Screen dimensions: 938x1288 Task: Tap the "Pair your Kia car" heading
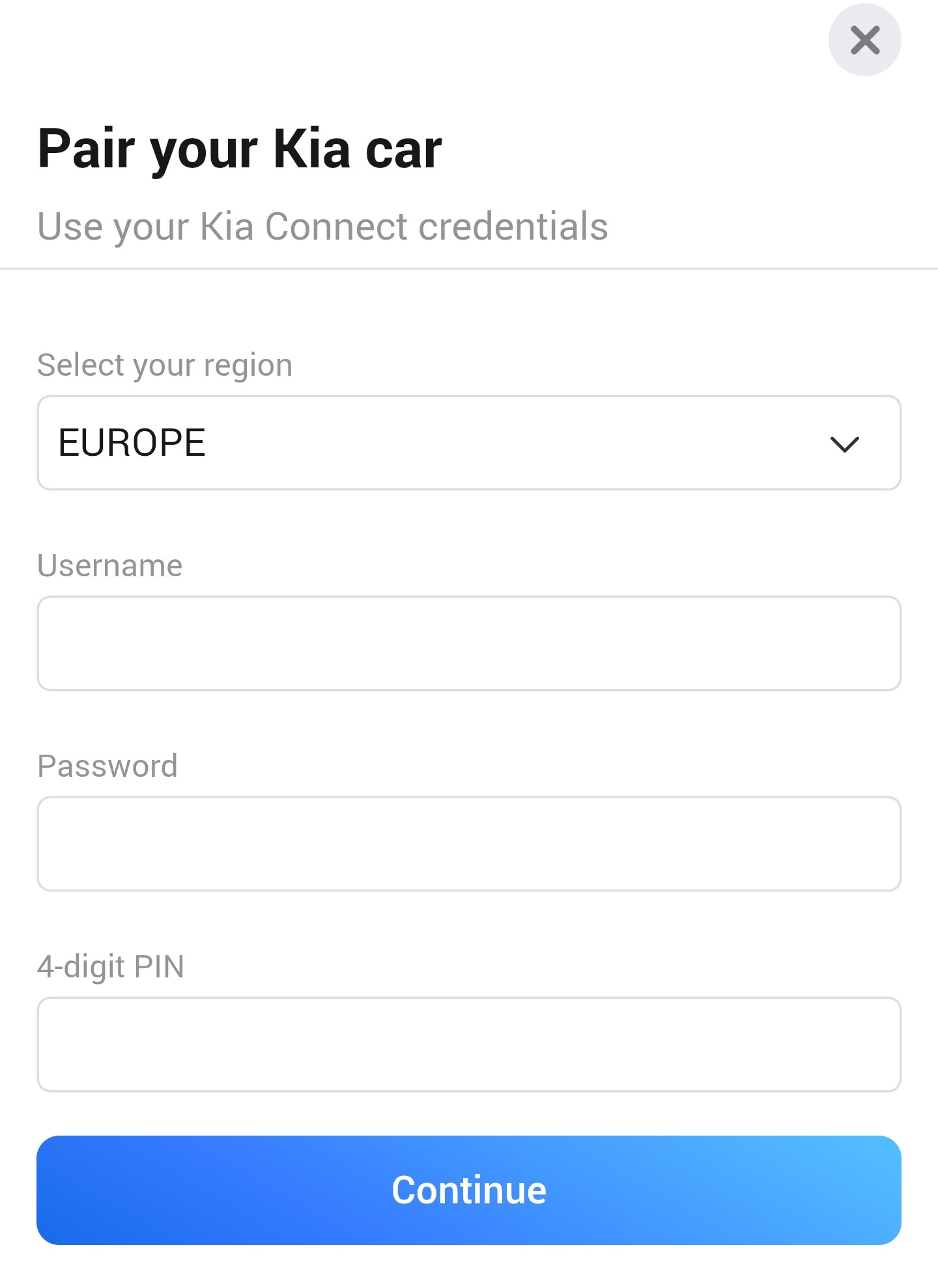click(x=240, y=149)
